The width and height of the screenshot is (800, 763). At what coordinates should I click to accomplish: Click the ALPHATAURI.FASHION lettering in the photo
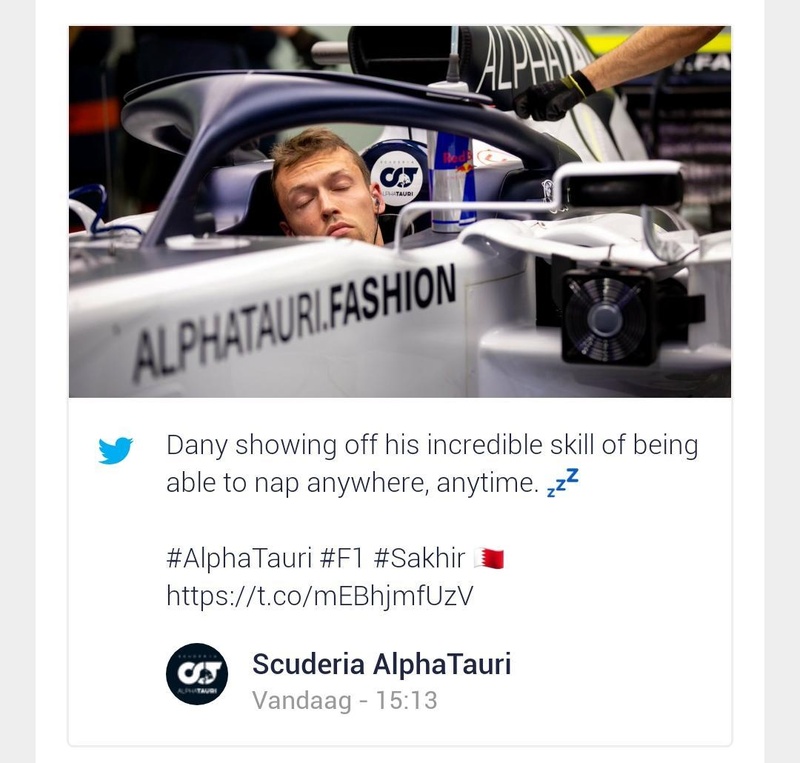[294, 323]
